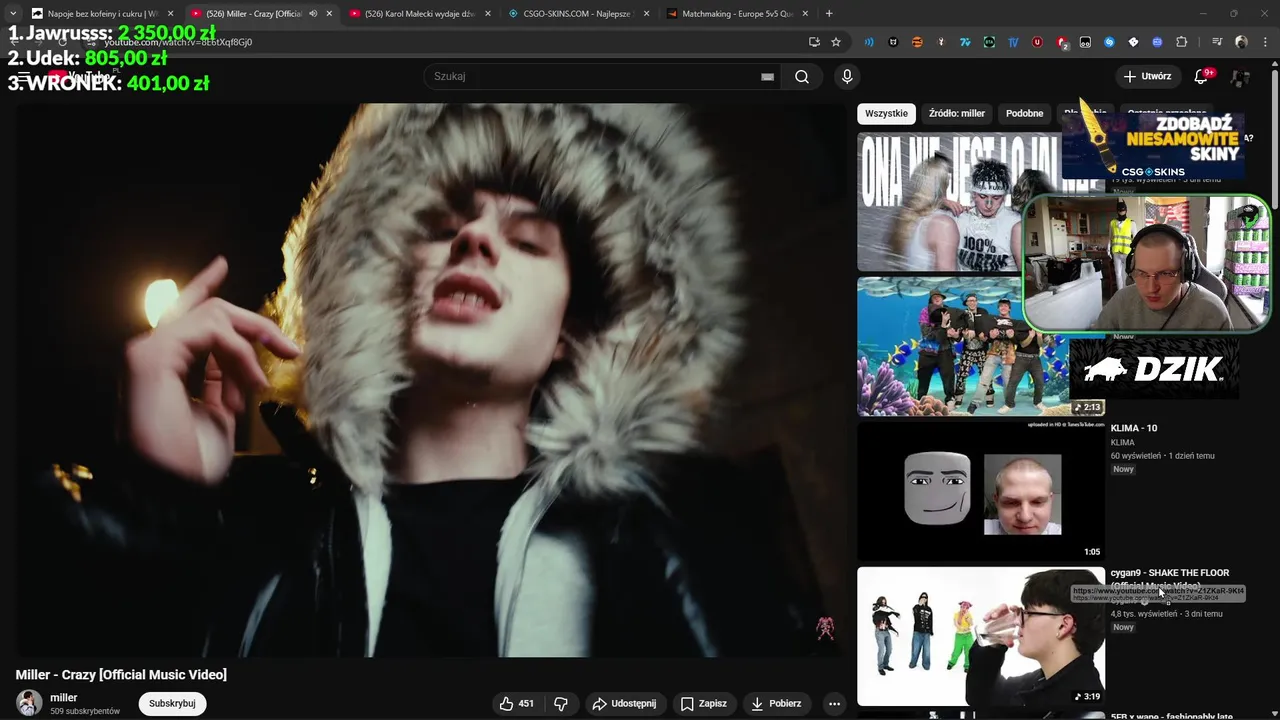Like the Miller - Crazy video
The height and width of the screenshot is (720, 1280).
click(516, 704)
